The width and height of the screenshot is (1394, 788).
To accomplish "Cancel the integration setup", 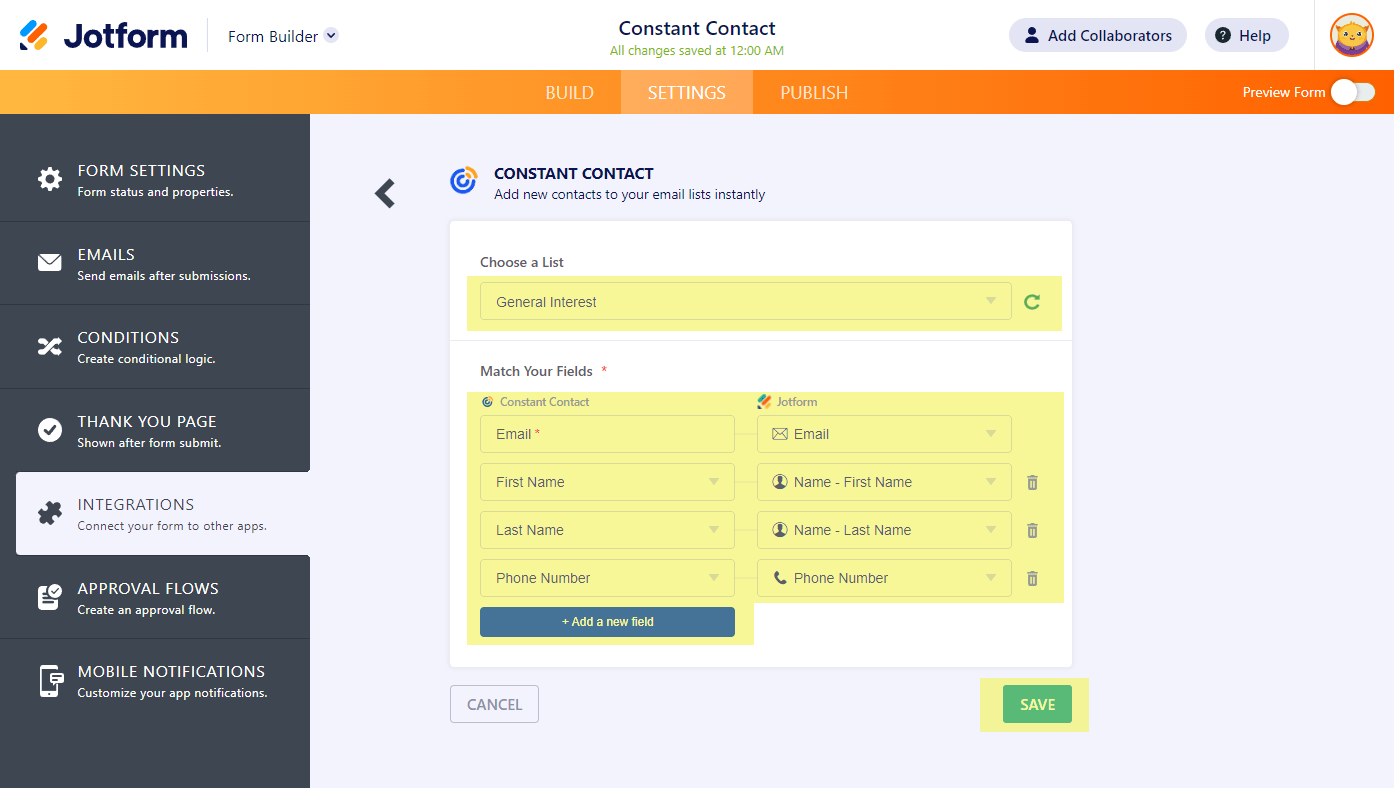I will (494, 704).
